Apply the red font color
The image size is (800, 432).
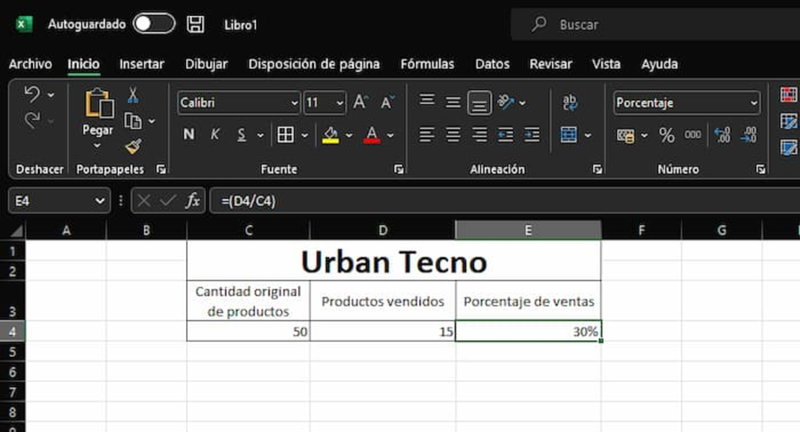[x=371, y=135]
